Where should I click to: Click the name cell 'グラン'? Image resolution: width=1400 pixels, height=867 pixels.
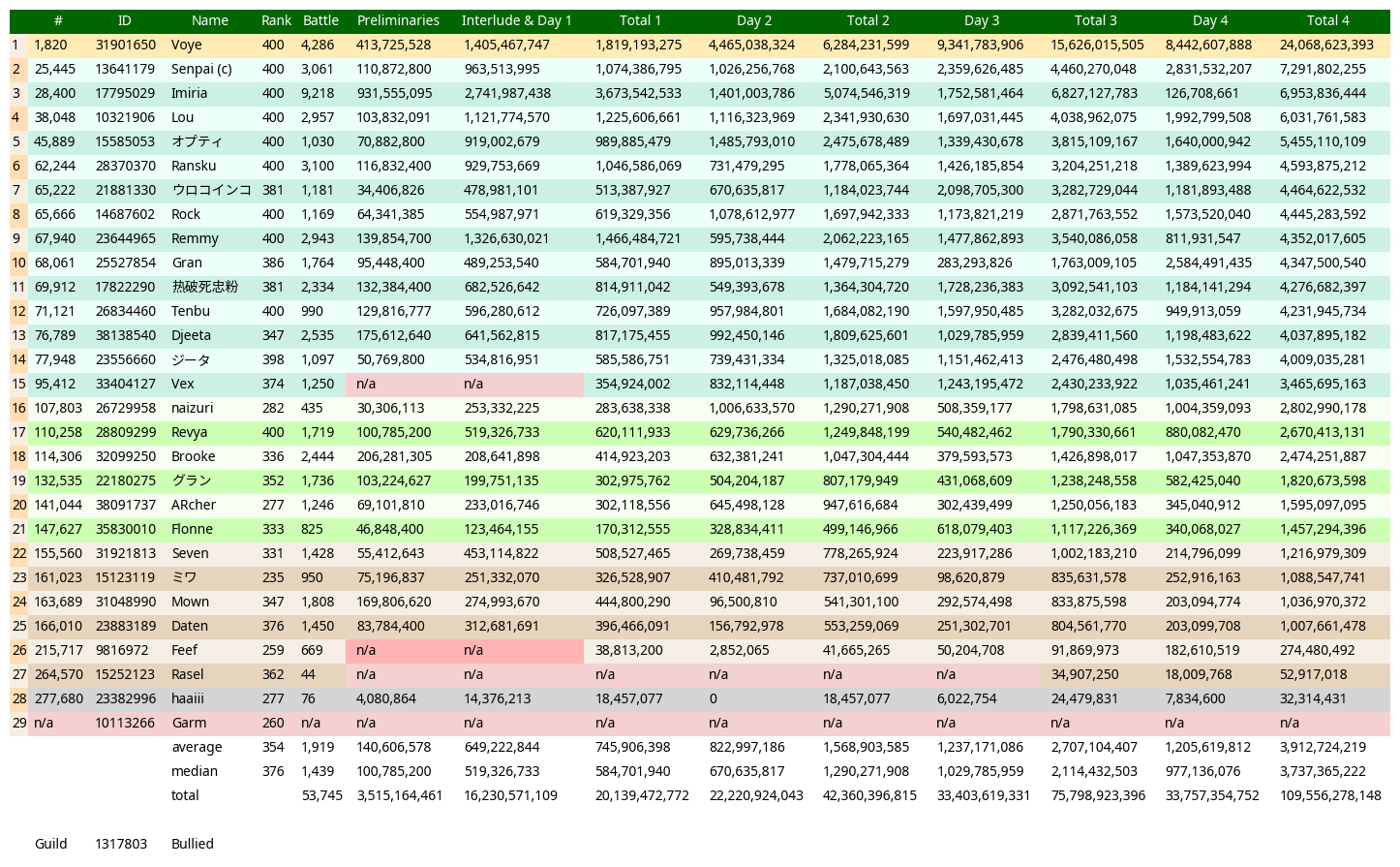[x=191, y=480]
